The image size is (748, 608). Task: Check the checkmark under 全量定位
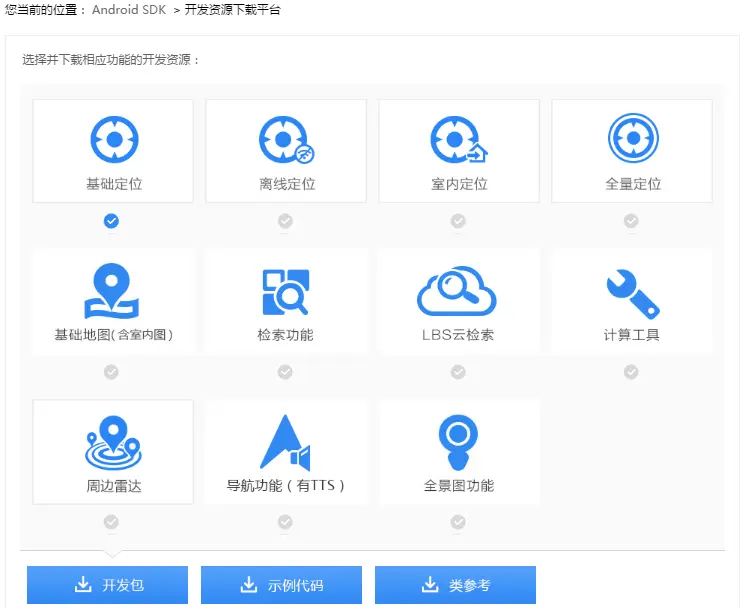coord(631,221)
